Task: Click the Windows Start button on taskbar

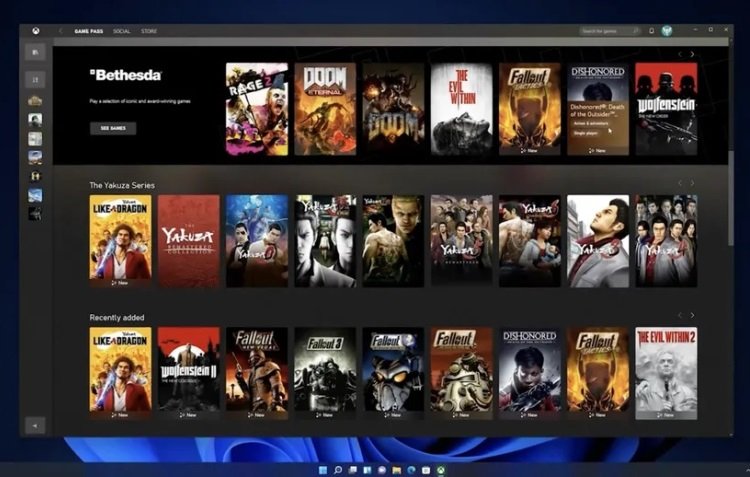Action: click(322, 469)
